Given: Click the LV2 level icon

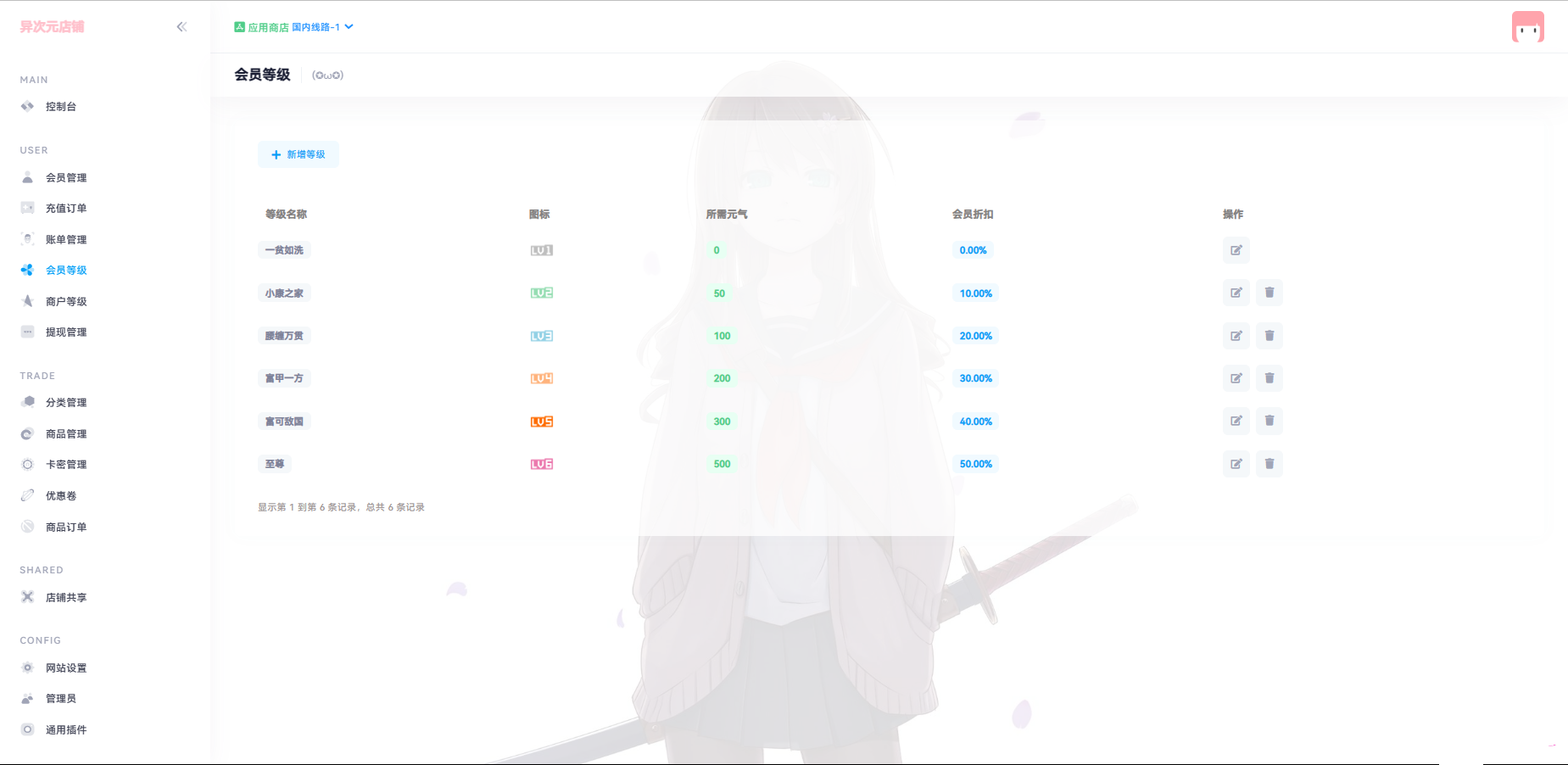Looking at the screenshot, I should 542,293.
